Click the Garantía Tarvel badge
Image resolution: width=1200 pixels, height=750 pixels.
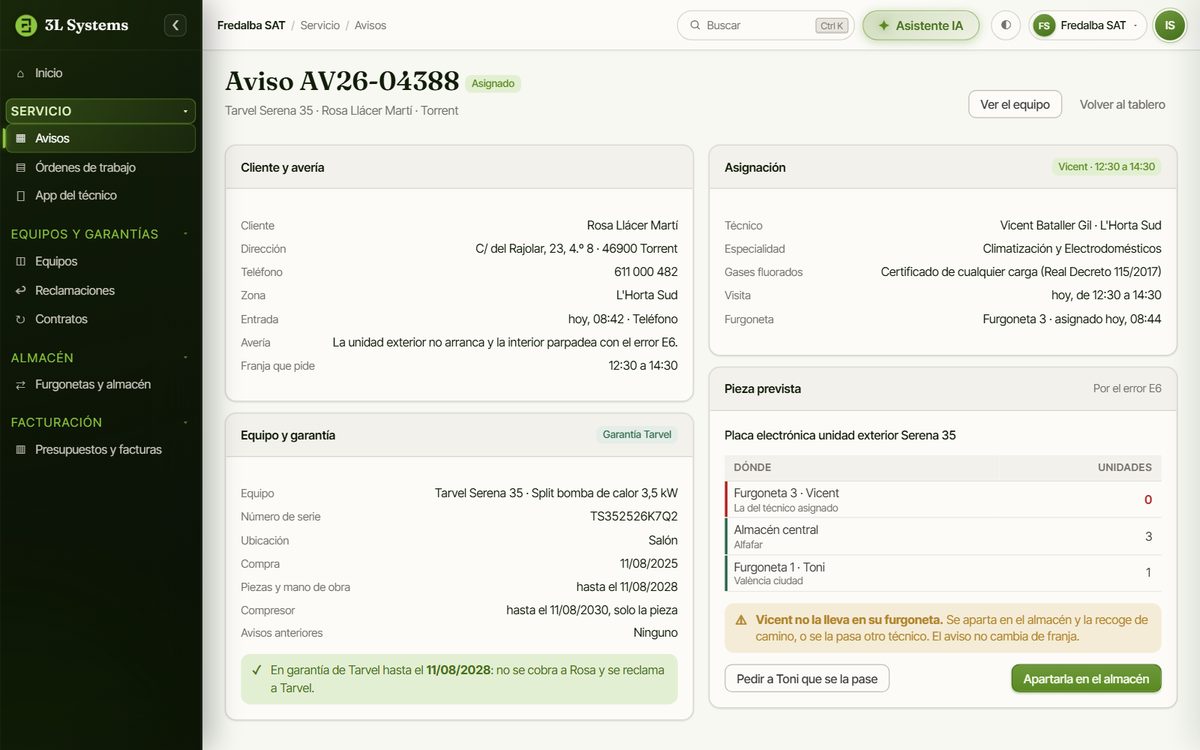coord(637,435)
